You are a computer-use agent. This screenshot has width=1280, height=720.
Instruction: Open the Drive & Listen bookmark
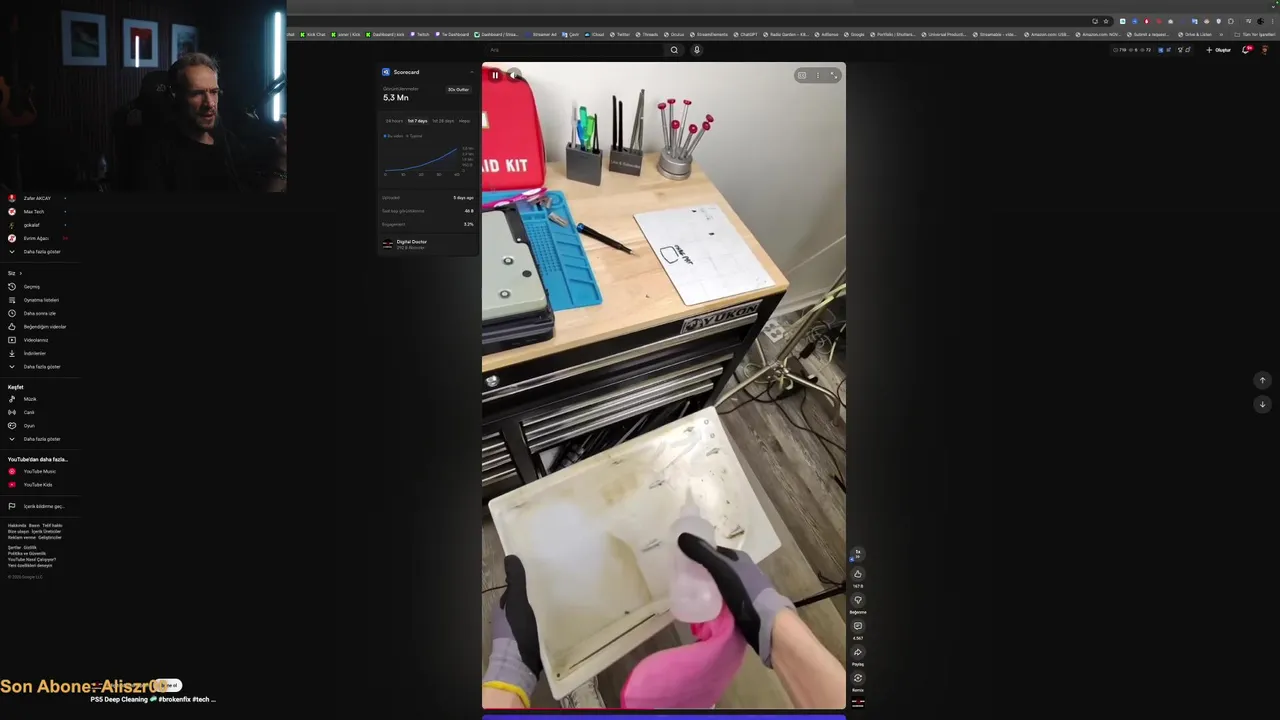coord(1194,34)
